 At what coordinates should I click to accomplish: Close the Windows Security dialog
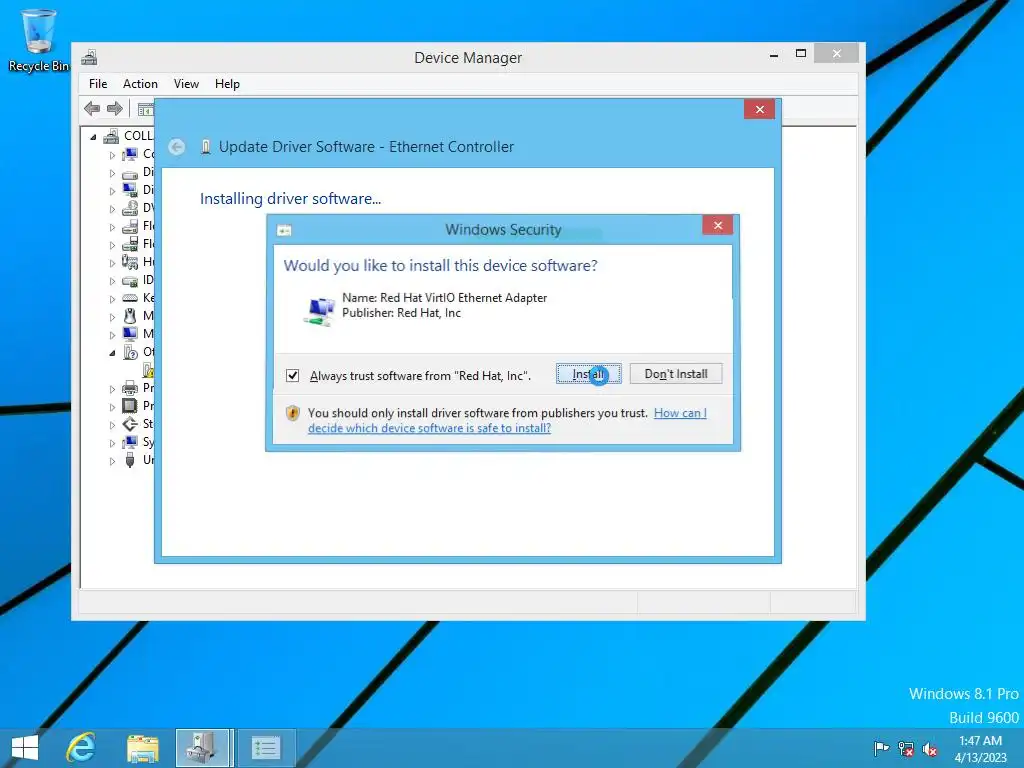pyautogui.click(x=718, y=225)
